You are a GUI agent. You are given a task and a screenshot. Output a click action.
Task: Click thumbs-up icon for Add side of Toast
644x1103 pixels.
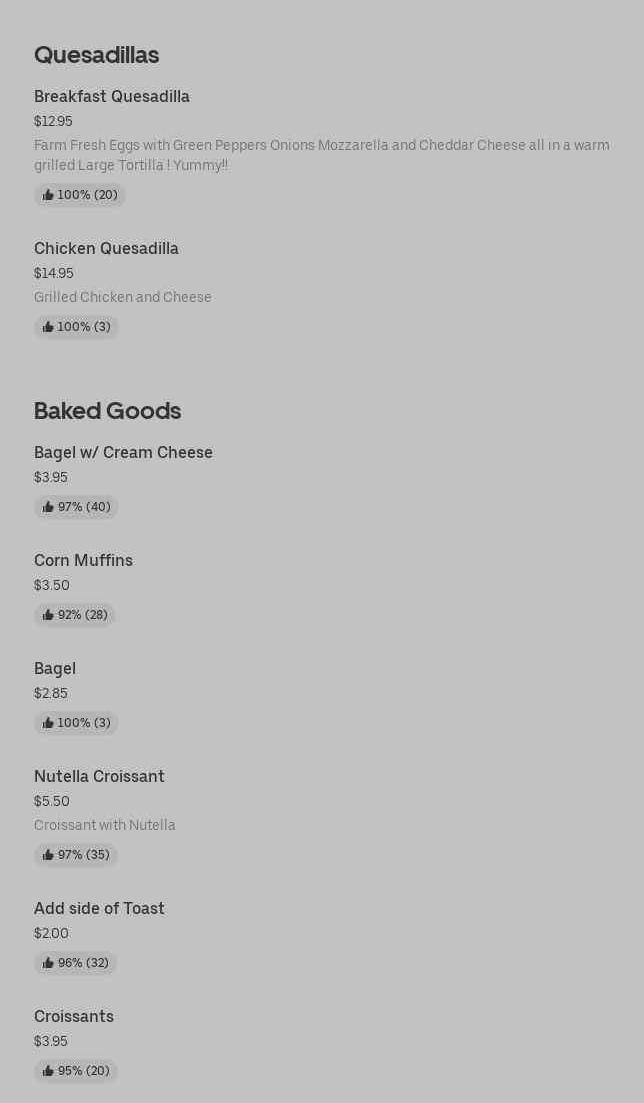pyautogui.click(x=48, y=963)
